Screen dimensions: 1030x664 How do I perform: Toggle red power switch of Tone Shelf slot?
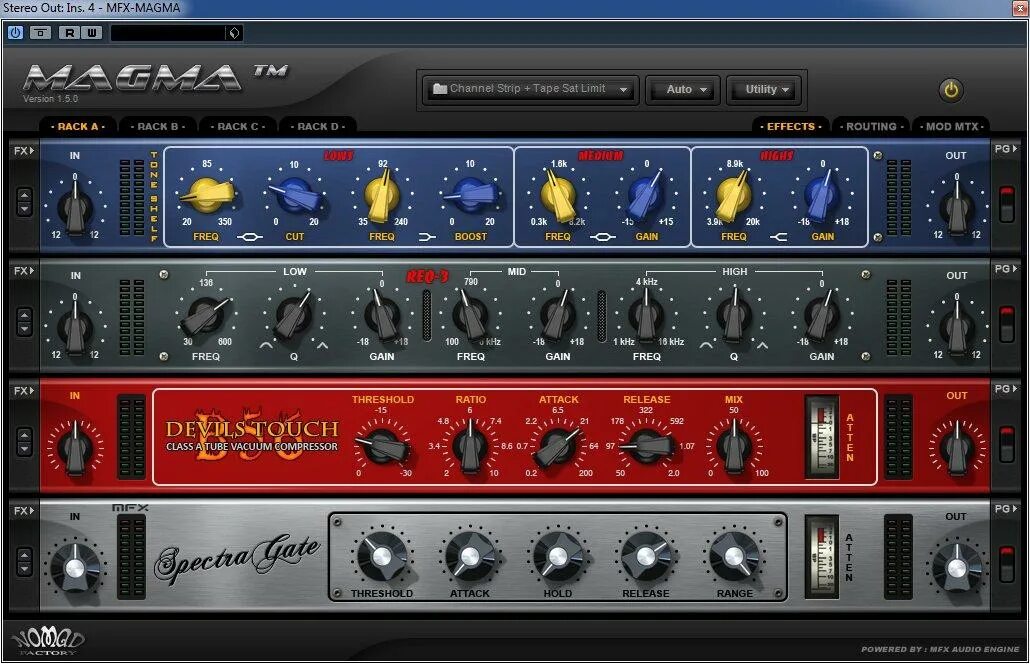coord(1006,204)
